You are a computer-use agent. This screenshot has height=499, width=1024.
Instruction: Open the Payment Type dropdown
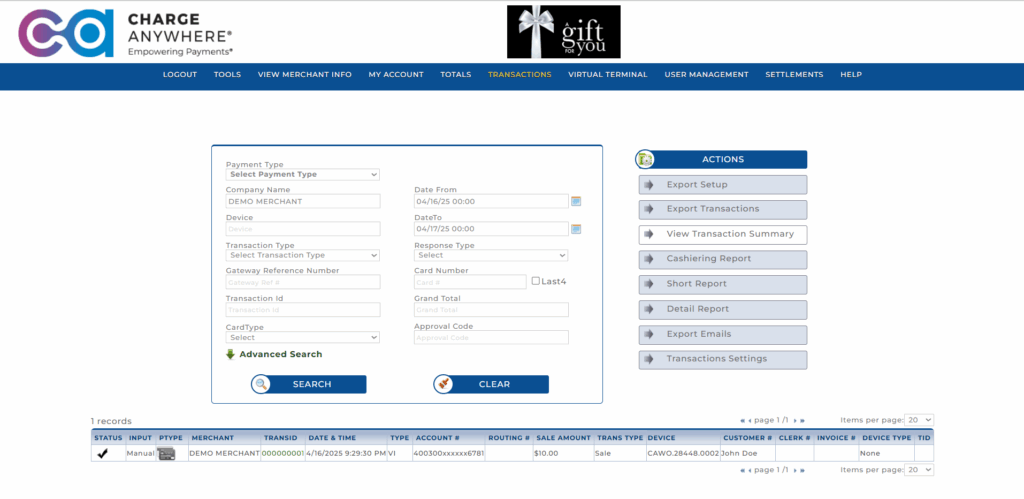303,174
